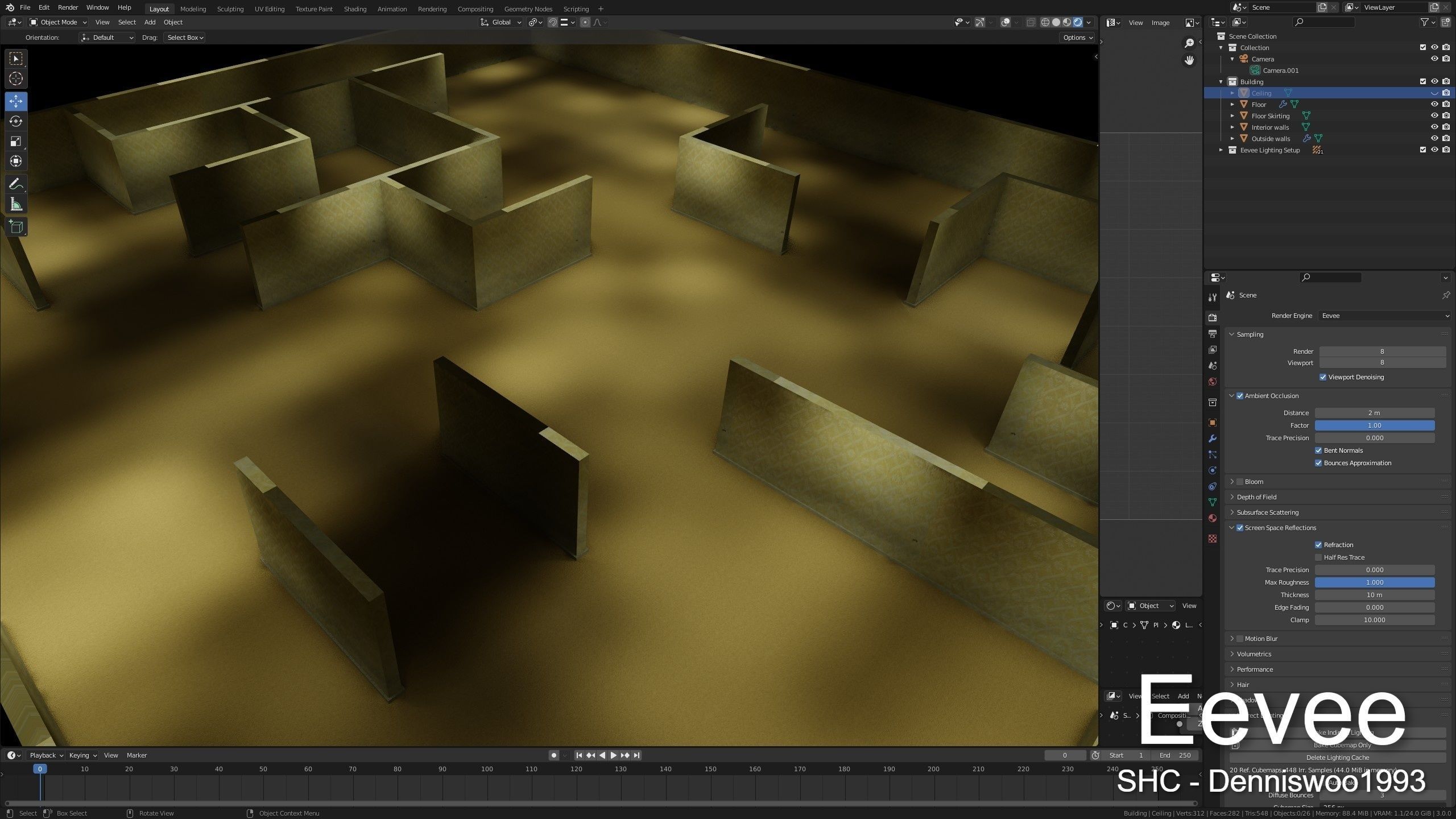
Task: Jump to the timeline end frame
Action: click(x=637, y=755)
